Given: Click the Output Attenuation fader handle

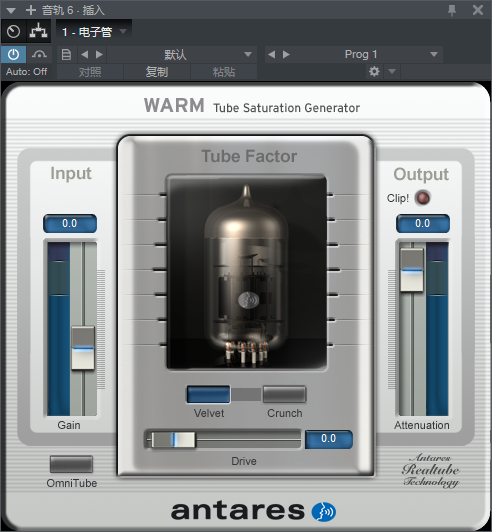Looking at the screenshot, I should [412, 270].
